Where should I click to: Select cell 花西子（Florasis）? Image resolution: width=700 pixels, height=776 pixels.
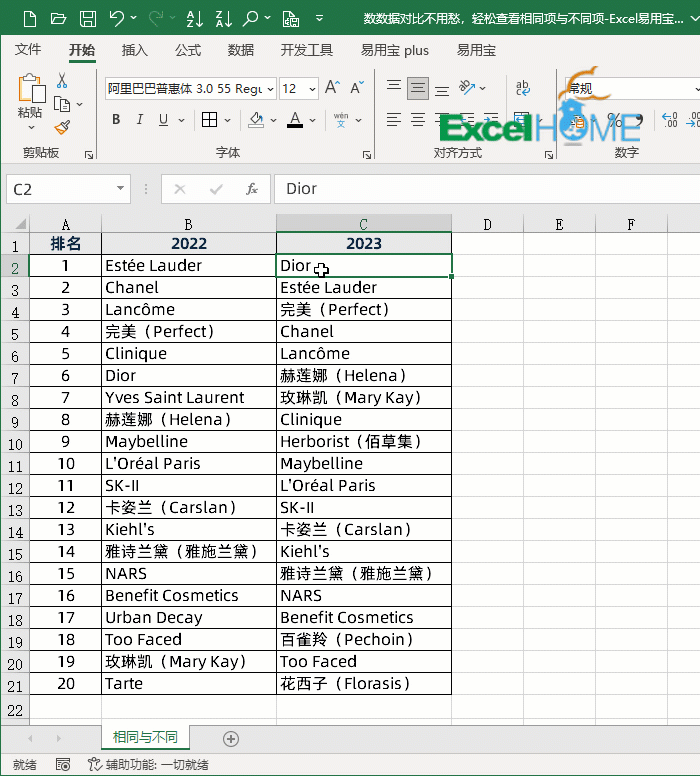point(364,684)
